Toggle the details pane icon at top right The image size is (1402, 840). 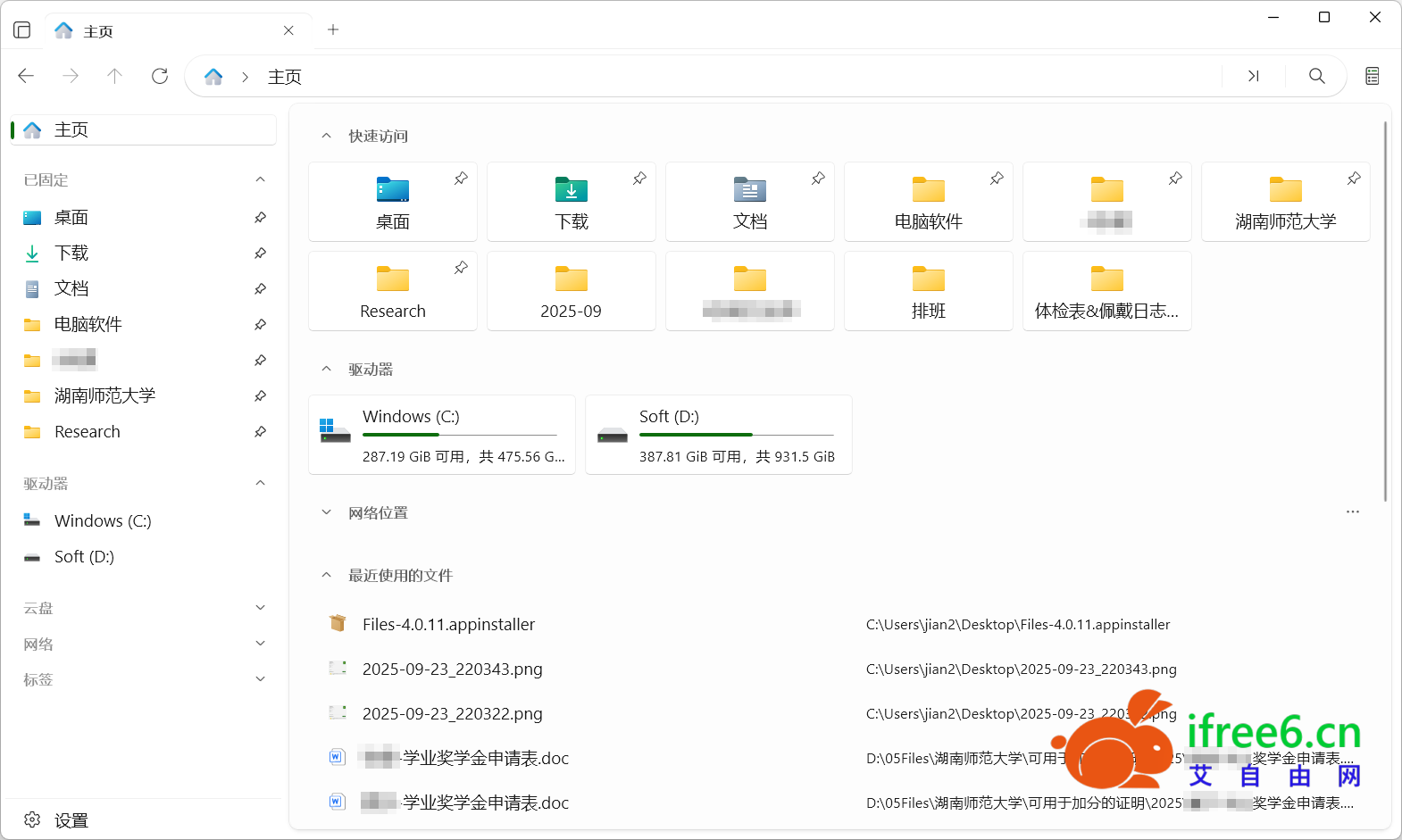click(1372, 77)
